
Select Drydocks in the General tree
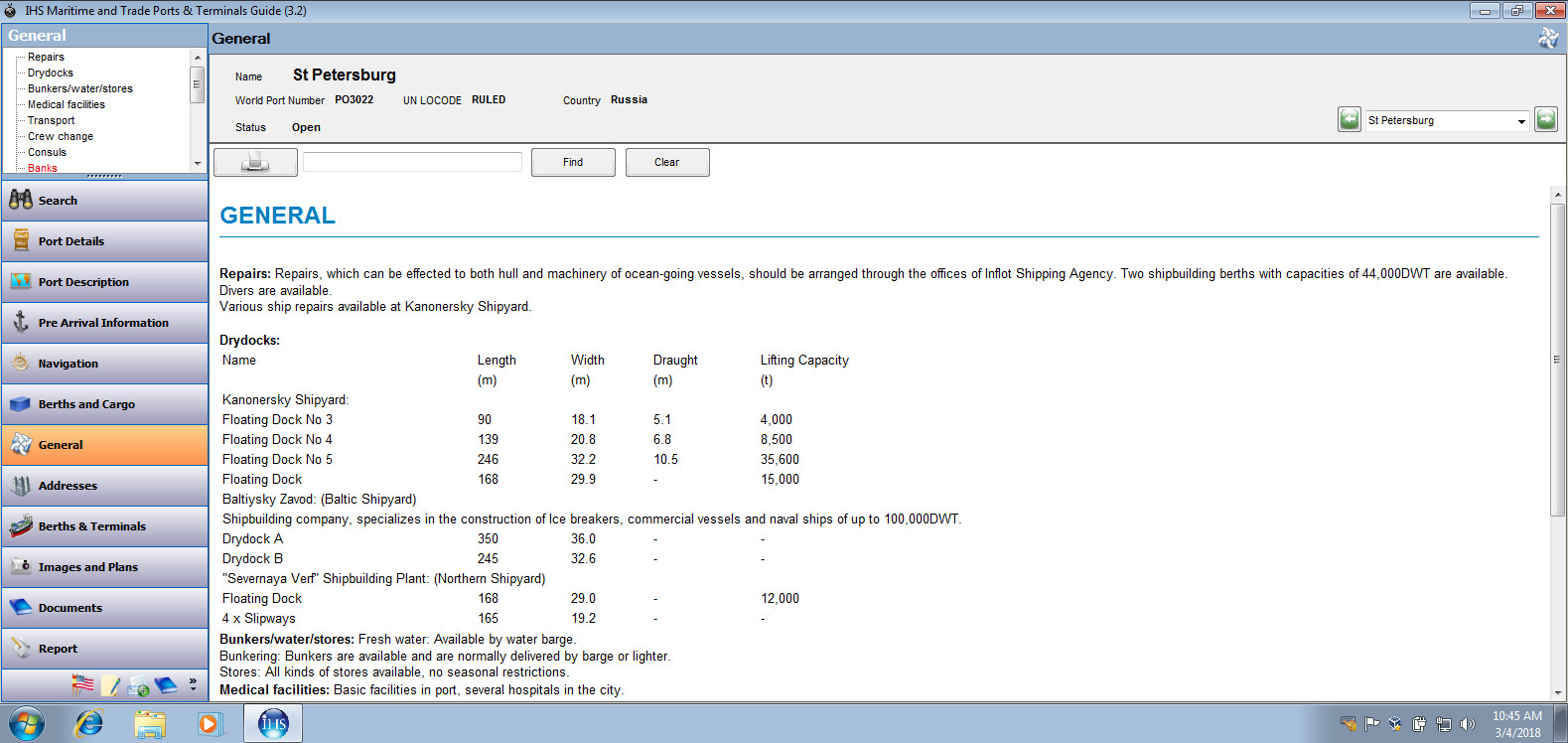click(x=51, y=73)
